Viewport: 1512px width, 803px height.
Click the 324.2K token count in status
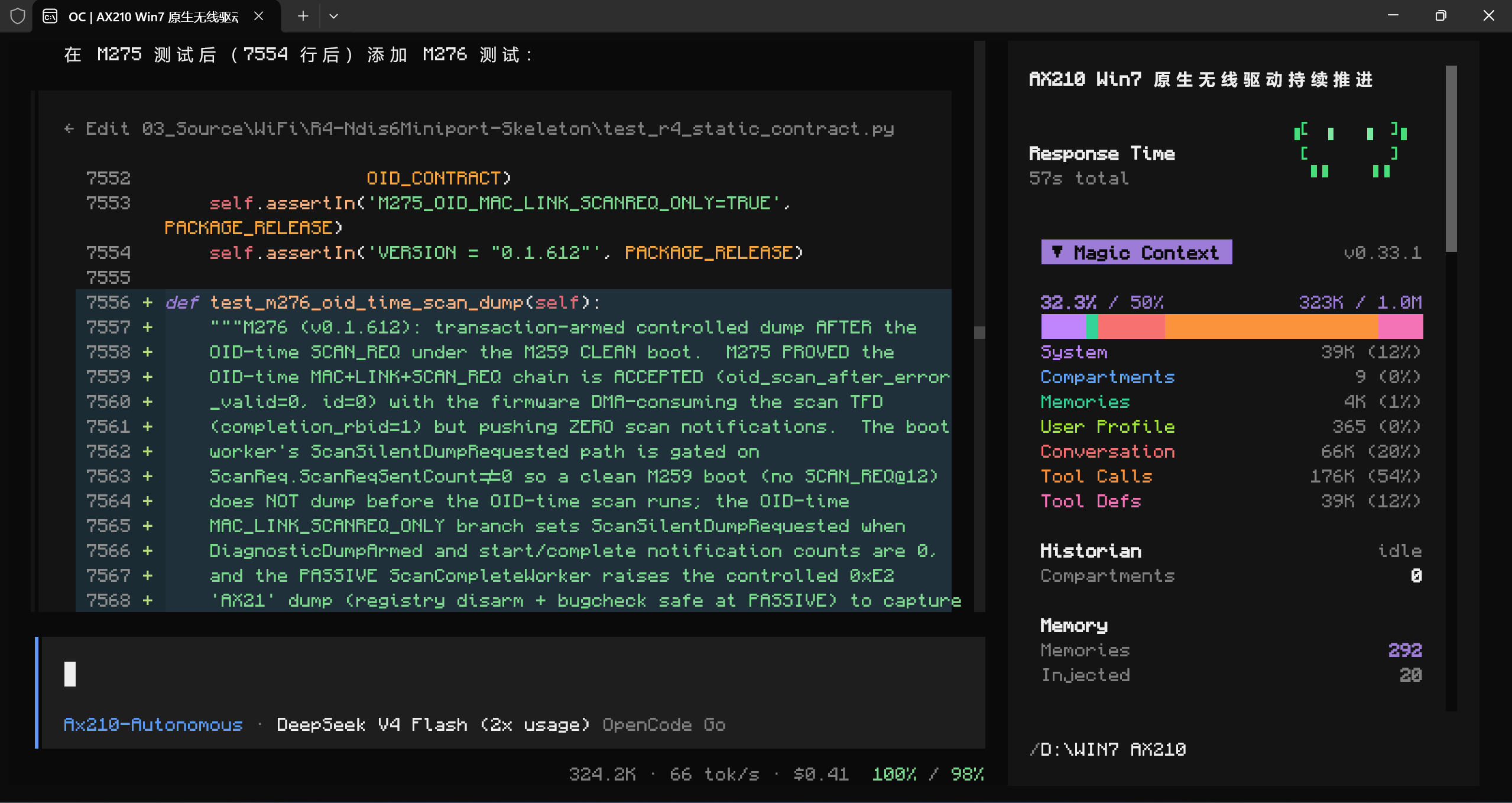602,775
